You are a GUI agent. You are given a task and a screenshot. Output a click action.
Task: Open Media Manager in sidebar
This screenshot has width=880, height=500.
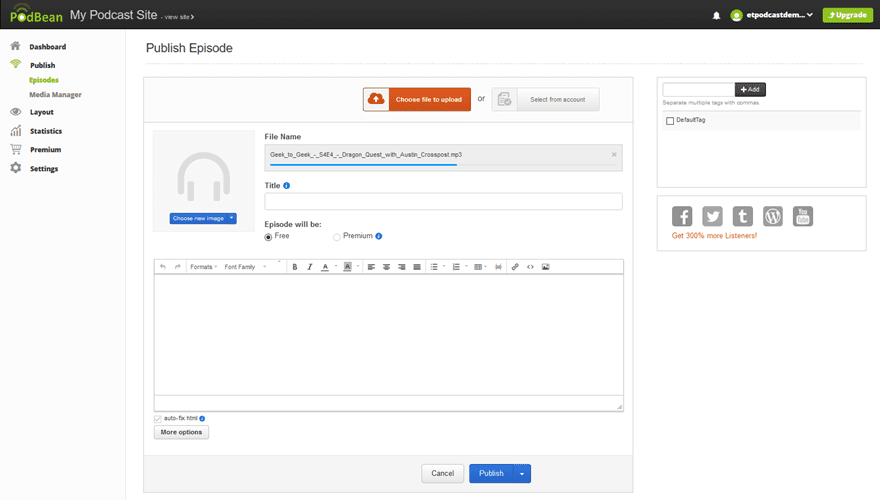pyautogui.click(x=56, y=95)
